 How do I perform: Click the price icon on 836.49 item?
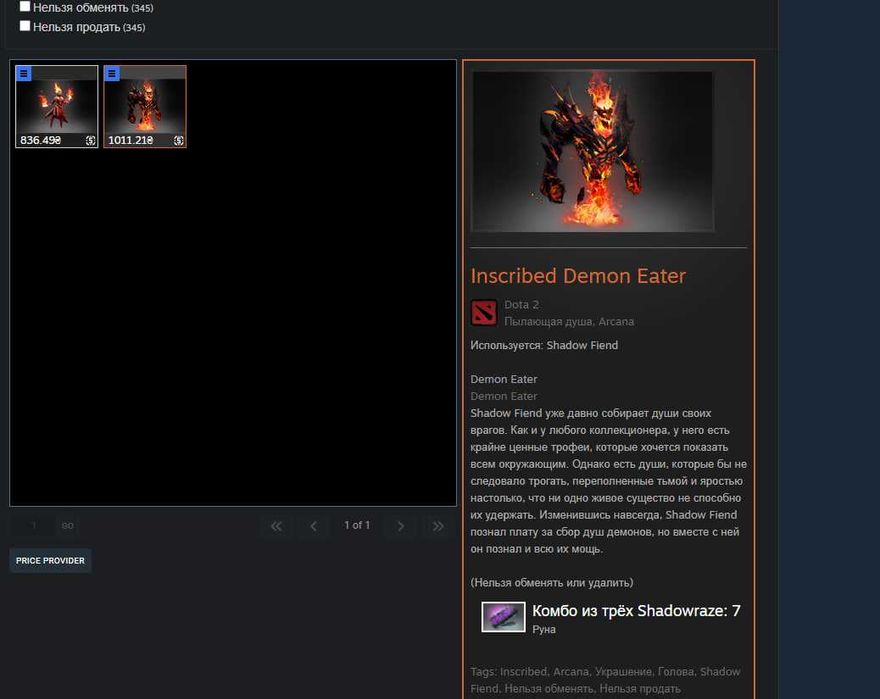tap(90, 140)
